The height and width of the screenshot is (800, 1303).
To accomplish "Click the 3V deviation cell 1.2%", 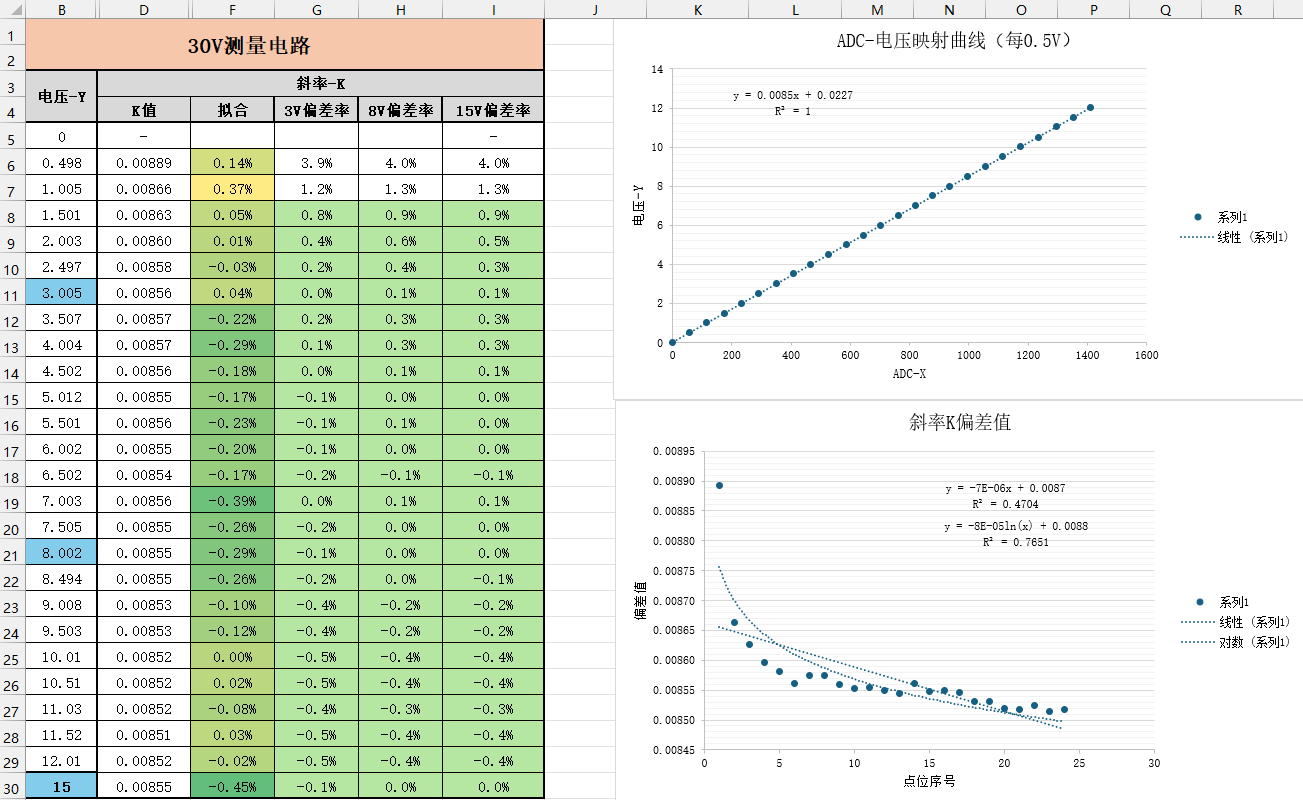I will coord(316,189).
